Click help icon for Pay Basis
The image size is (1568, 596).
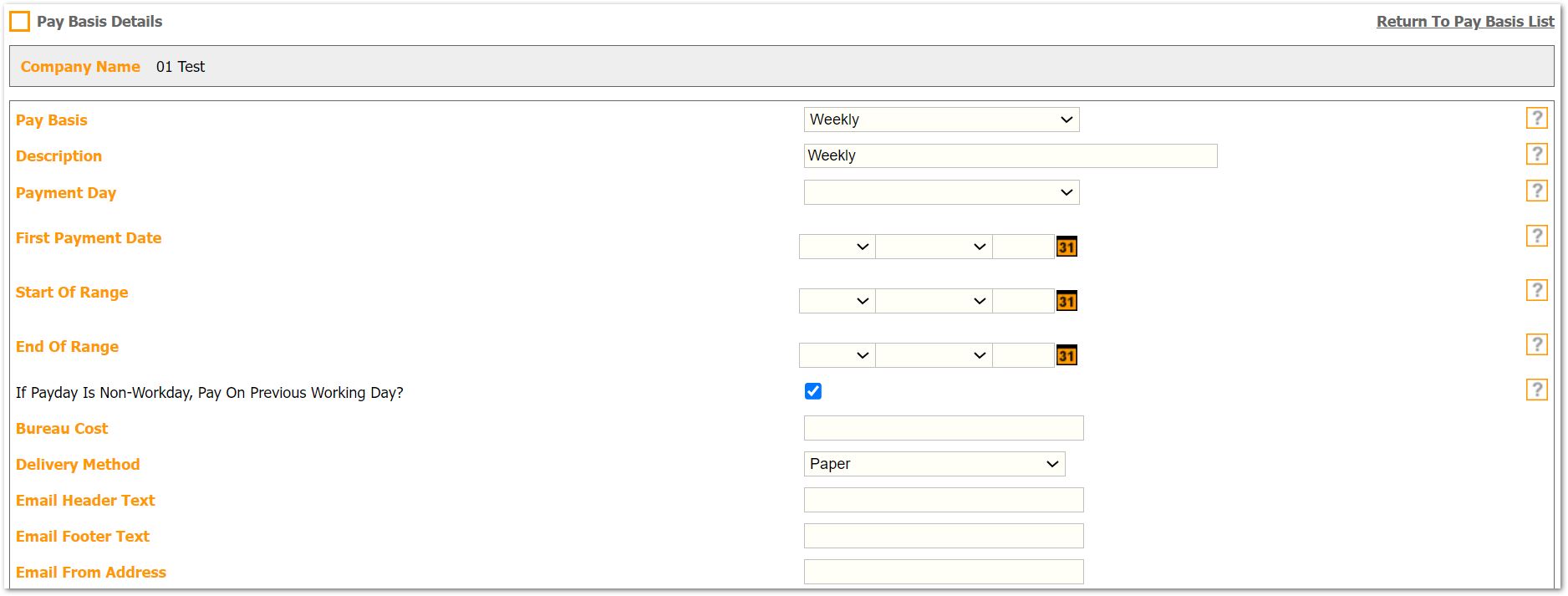pos(1536,118)
